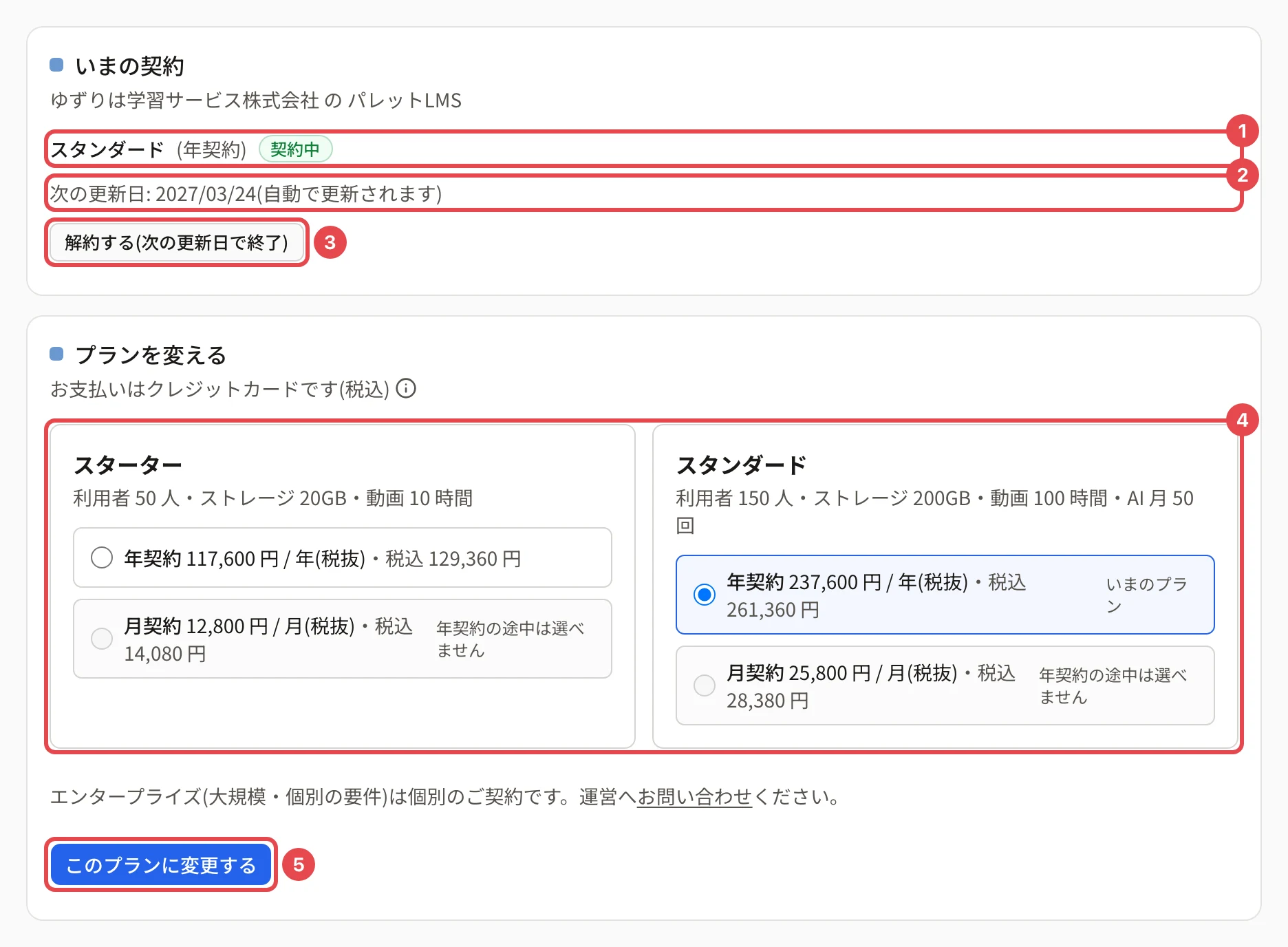1288x947 pixels.
Task: Click the プランを変える heading
Action: tap(151, 355)
